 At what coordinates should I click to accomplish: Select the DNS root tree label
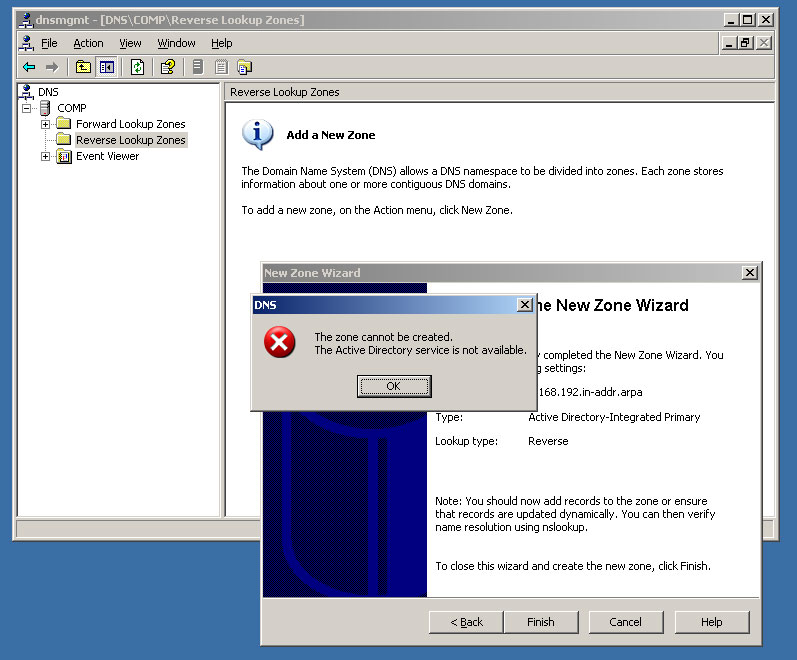click(x=48, y=92)
